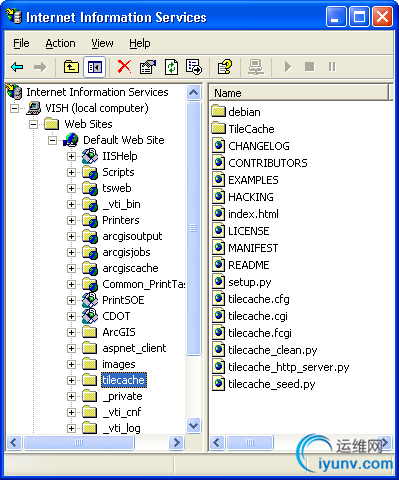Image resolution: width=399 pixels, height=480 pixels.
Task: Select the Printers virtual directory icon
Action: click(x=90, y=220)
